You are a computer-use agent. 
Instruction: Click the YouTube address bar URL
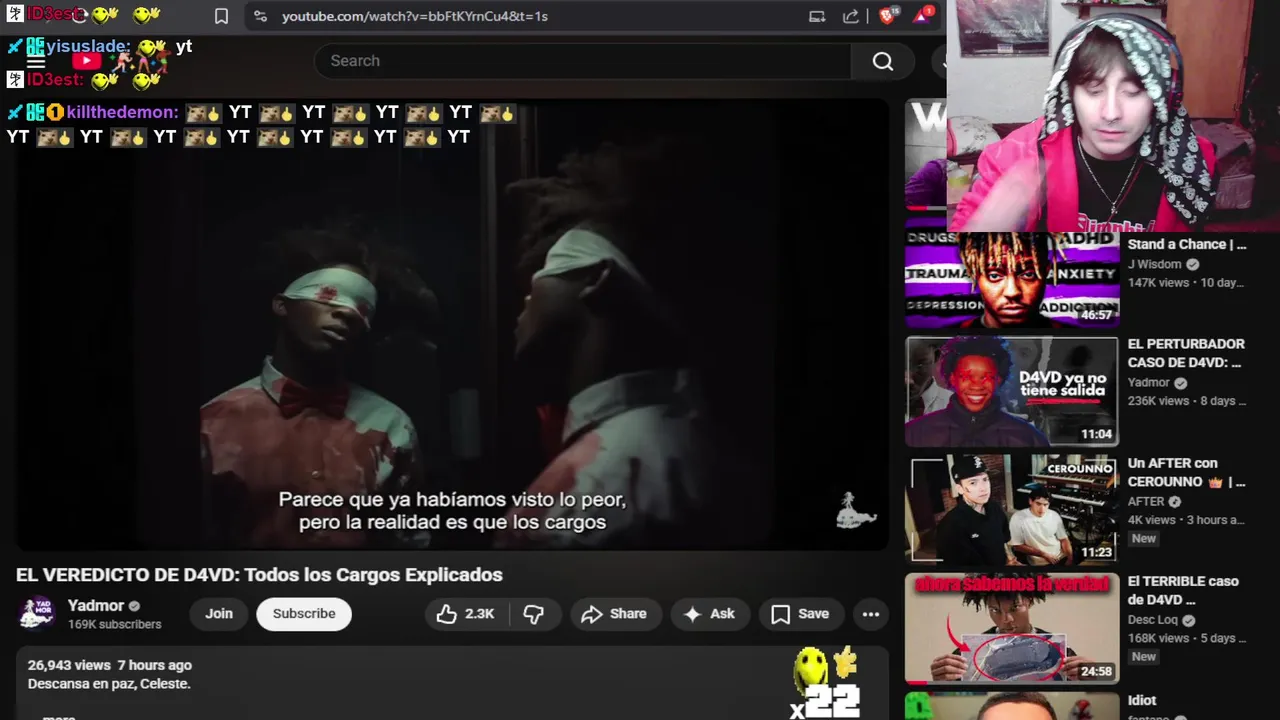pos(415,16)
